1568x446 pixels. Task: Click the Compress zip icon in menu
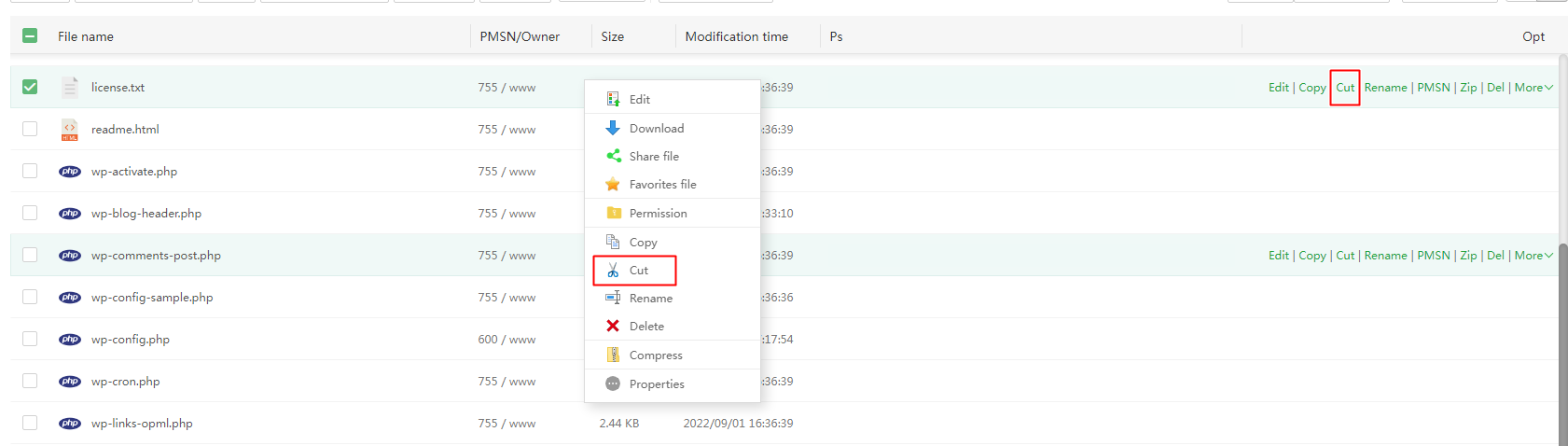point(613,355)
